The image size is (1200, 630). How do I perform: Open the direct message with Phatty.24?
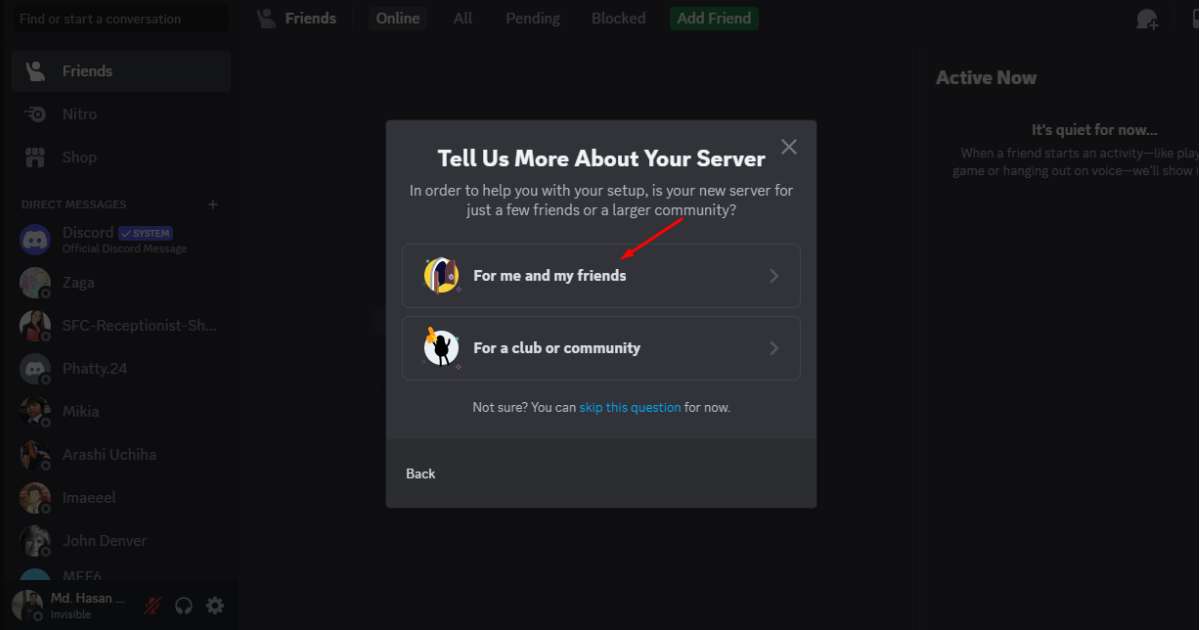pos(121,369)
